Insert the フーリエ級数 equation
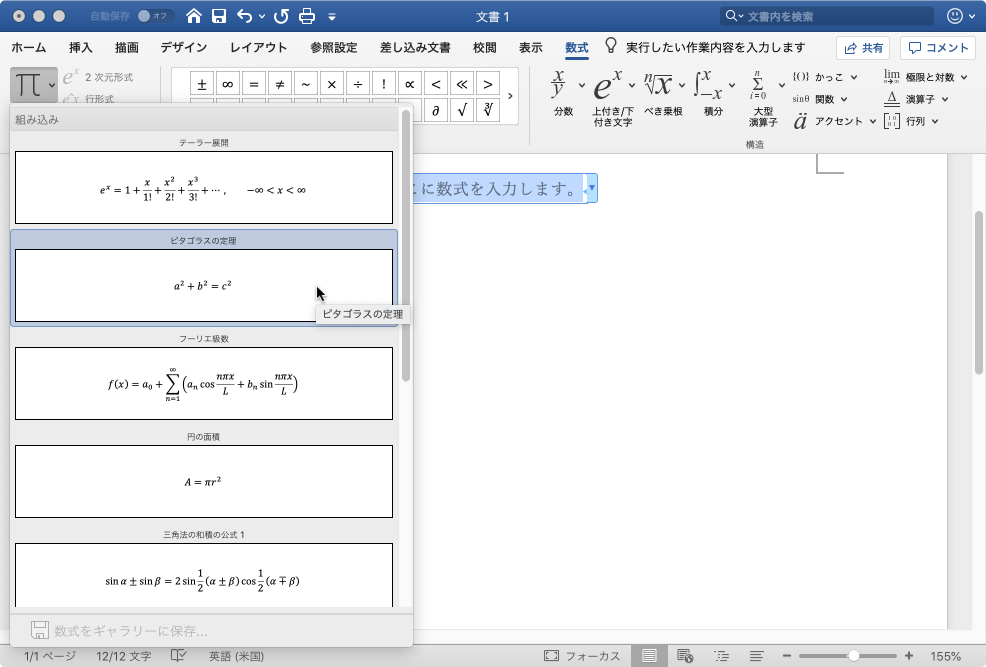This screenshot has width=986, height=667. 204,383
